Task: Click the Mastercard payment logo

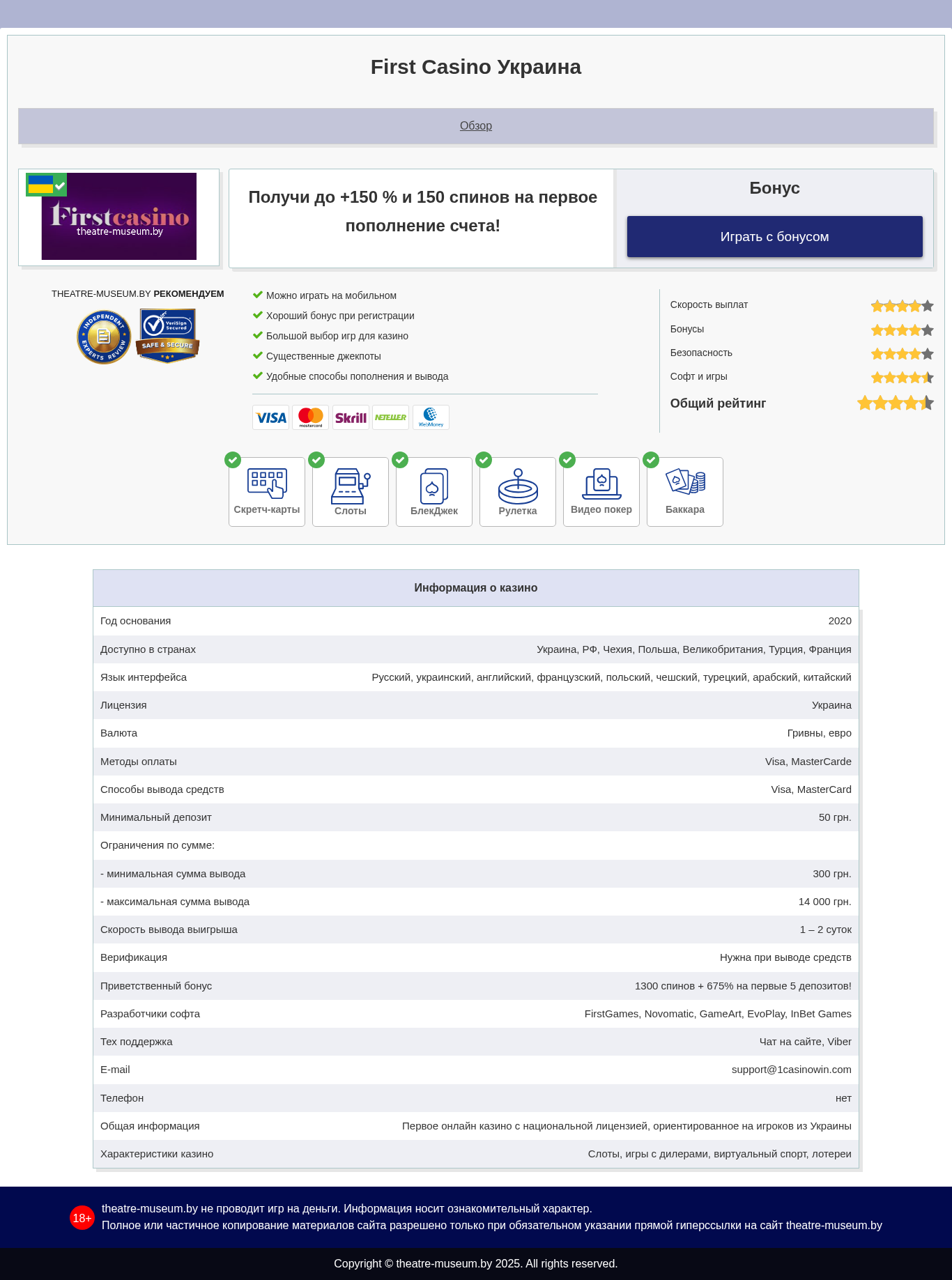Action: 311,417
